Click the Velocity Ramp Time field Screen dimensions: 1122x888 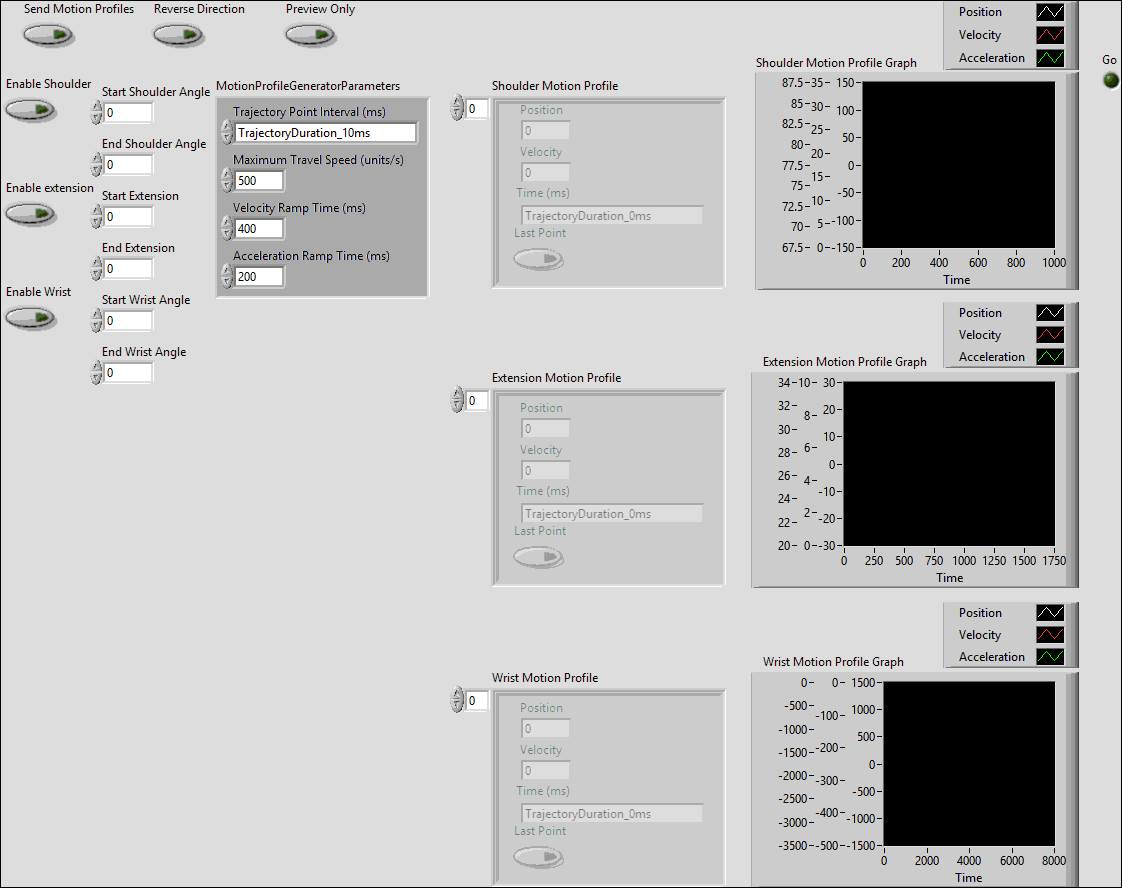tap(259, 229)
